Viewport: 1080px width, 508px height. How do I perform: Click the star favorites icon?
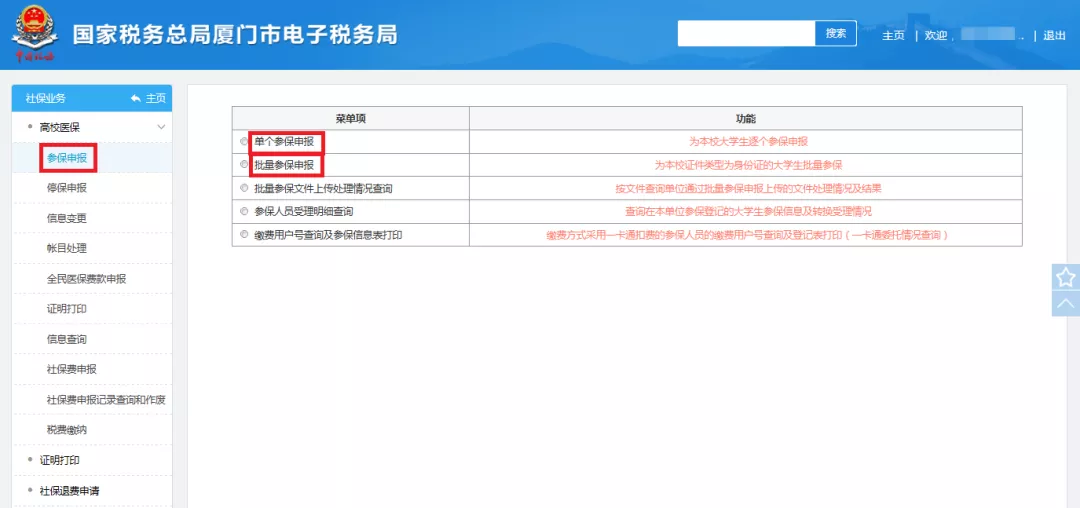1066,277
